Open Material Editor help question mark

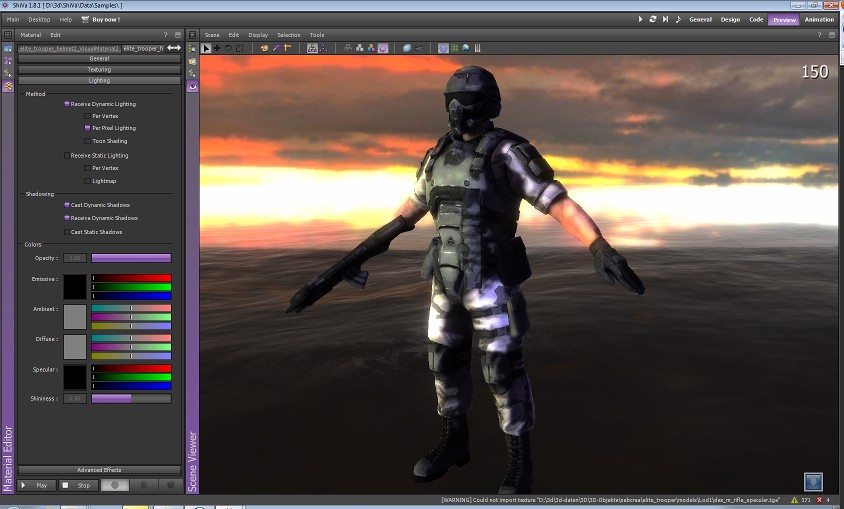[165, 35]
